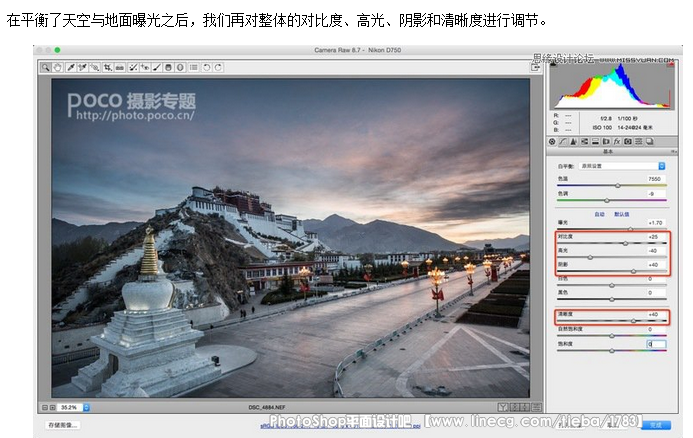Open the Basic panel options menu
This screenshot has width=693, height=438.
[674, 152]
